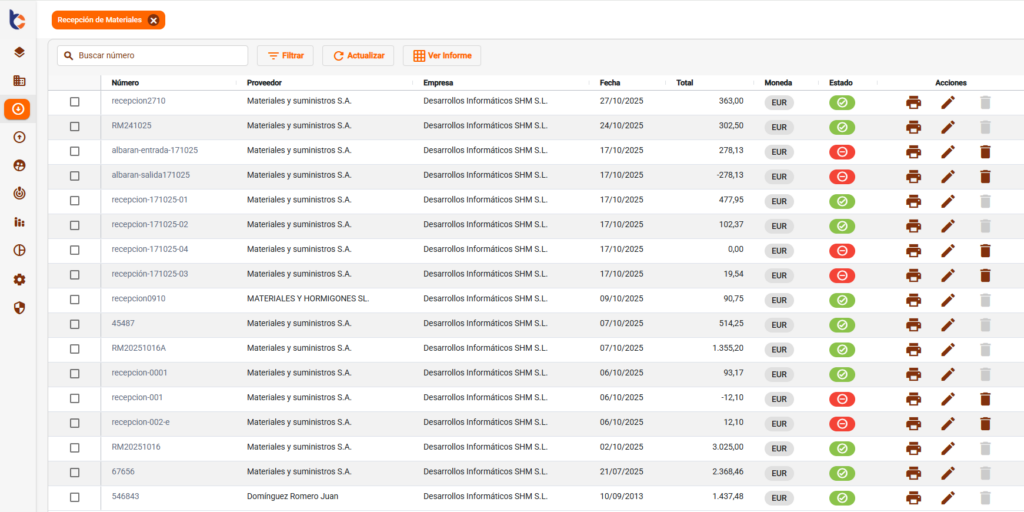Screen dimensions: 1024x512
Task: Sort the list by Proveedor header
Action: click(x=264, y=82)
